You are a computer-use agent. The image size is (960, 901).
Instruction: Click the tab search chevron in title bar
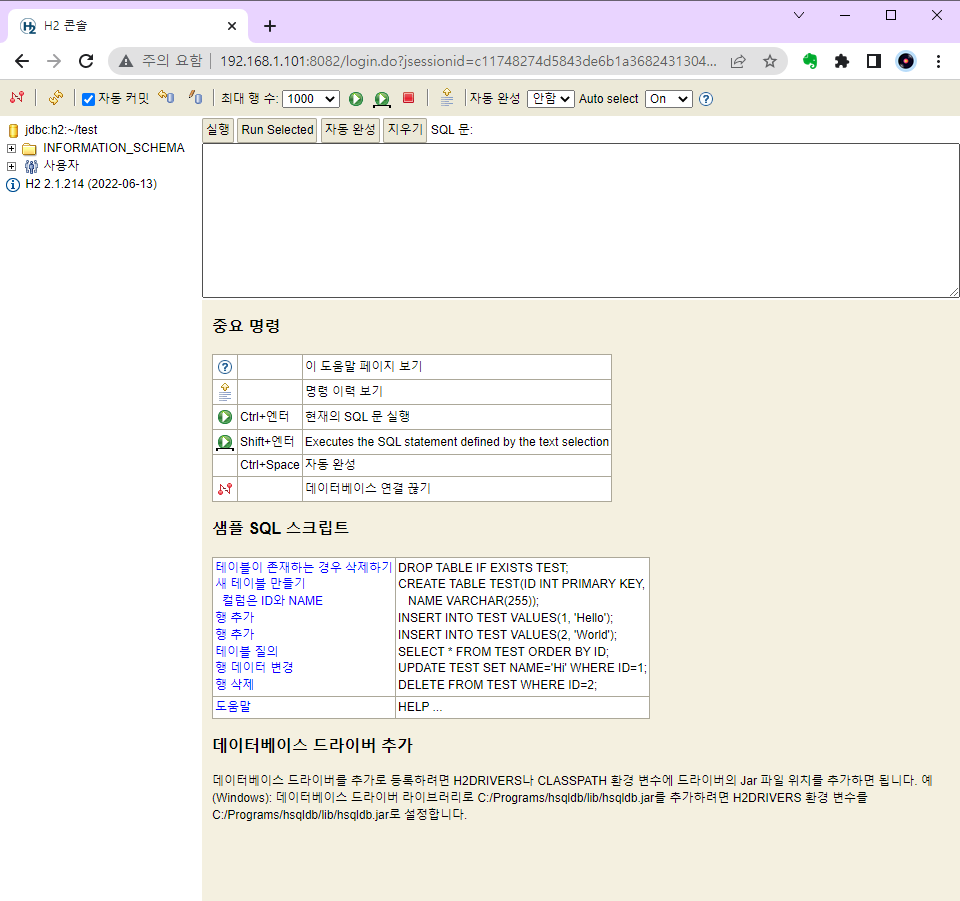pyautogui.click(x=799, y=15)
